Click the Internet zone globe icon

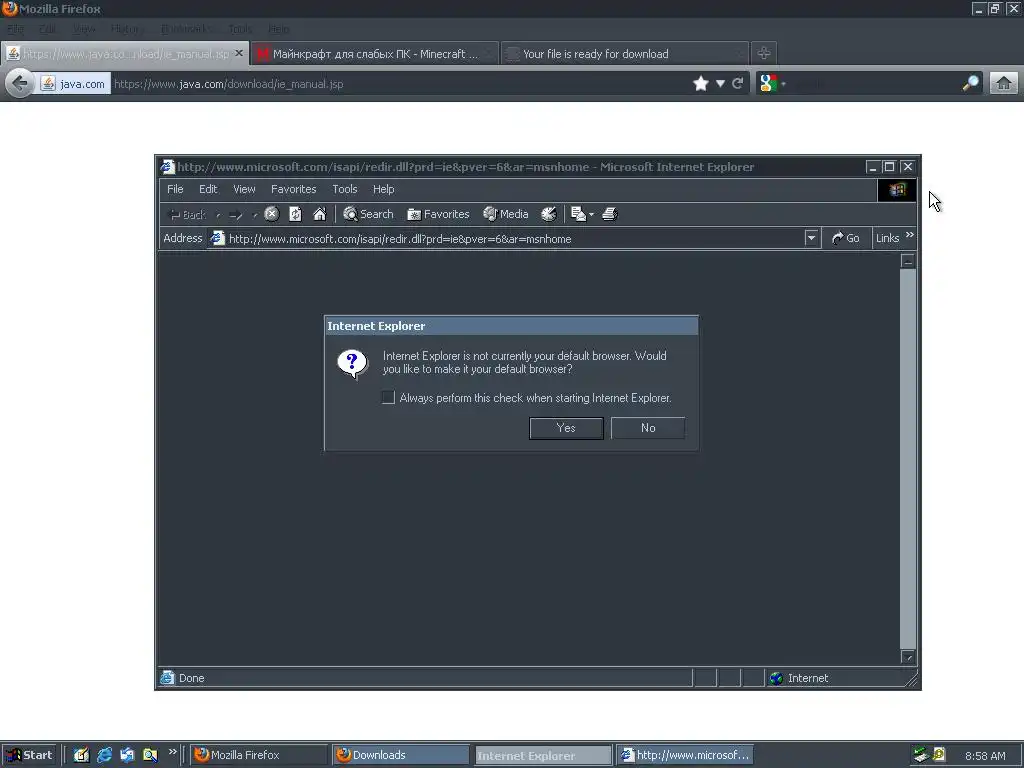(x=776, y=678)
